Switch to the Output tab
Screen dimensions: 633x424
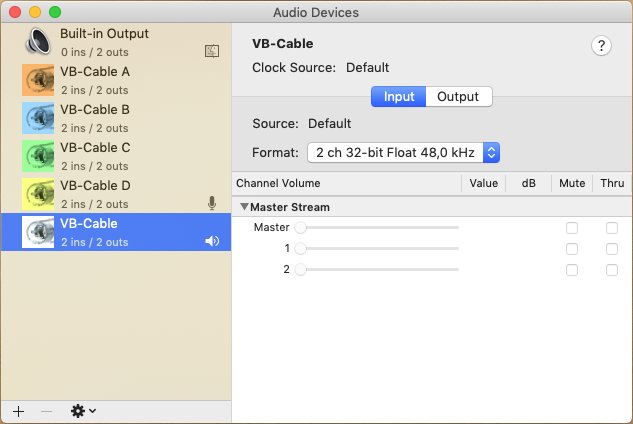click(459, 97)
